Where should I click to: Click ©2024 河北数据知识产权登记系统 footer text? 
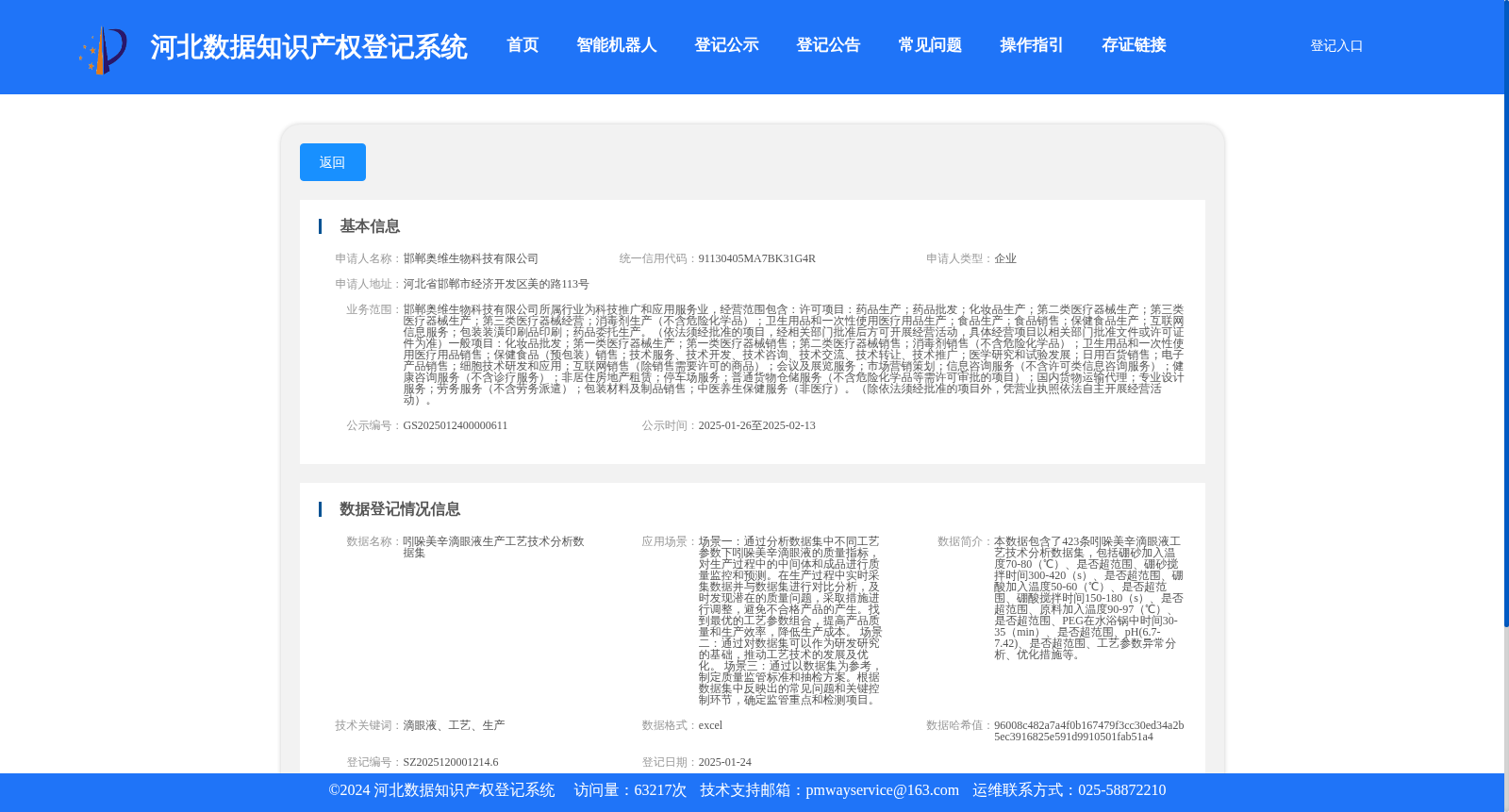[441, 790]
